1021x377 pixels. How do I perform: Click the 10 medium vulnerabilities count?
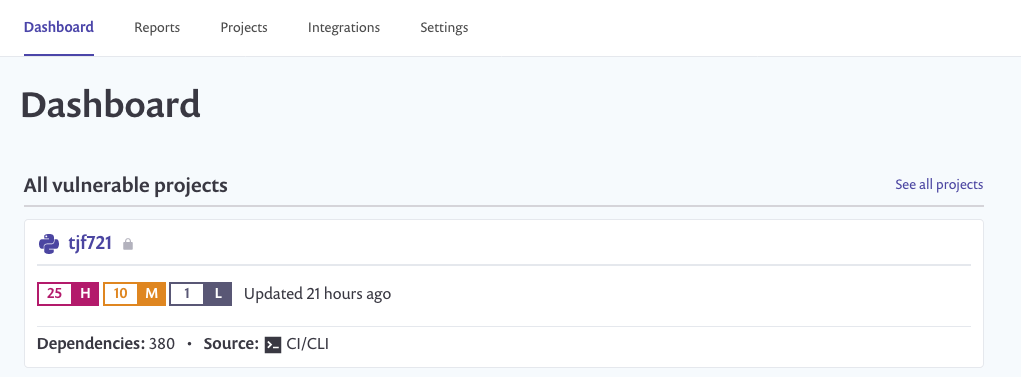(x=120, y=294)
